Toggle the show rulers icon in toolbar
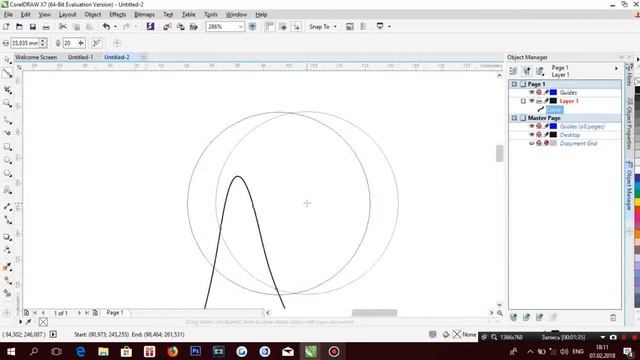This screenshot has width=640, height=360. 269,27
